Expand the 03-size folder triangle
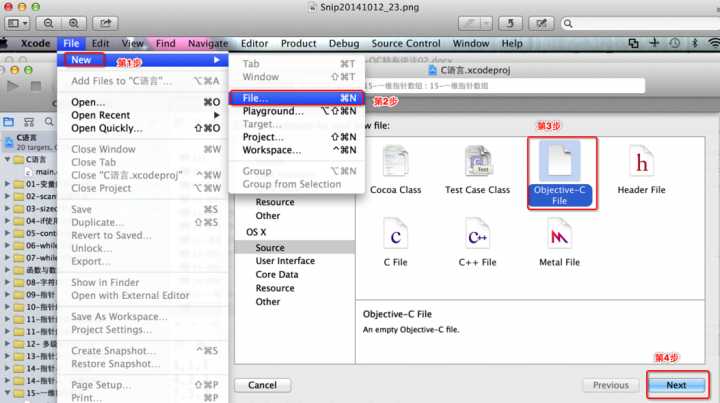 (7, 208)
